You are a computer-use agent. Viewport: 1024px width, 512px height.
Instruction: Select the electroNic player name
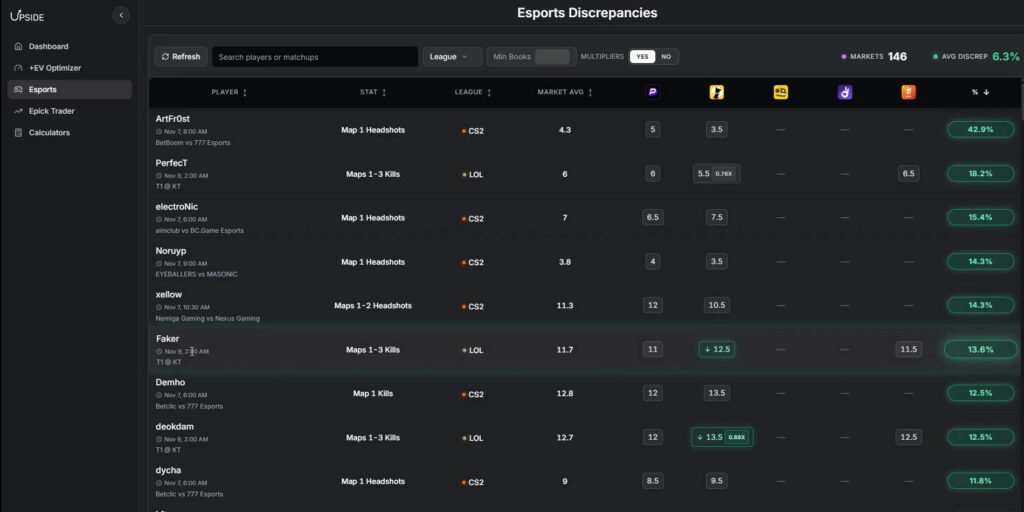click(176, 206)
